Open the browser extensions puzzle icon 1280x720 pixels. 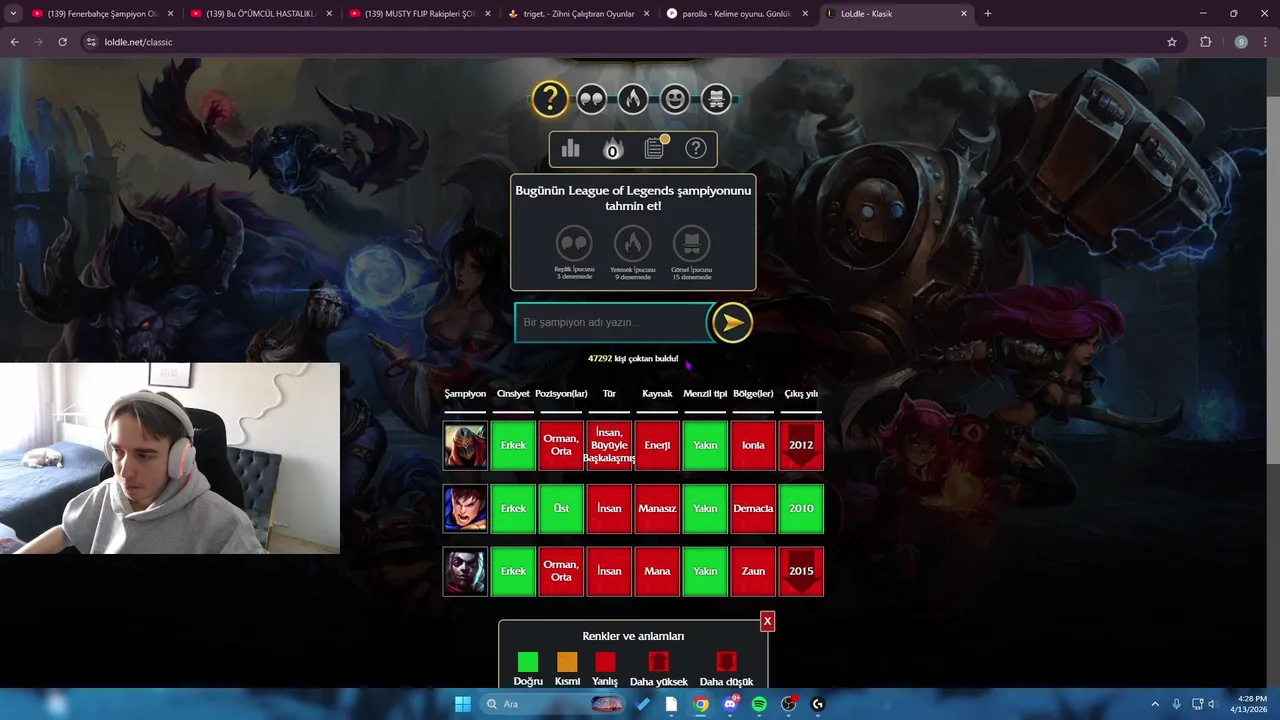[1205, 42]
